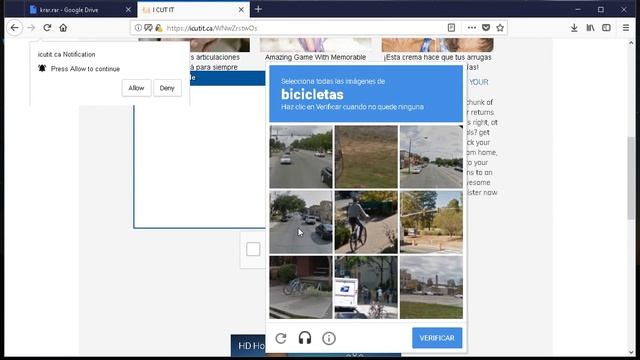Viewport: 640px width, 360px height.
Task: Open captcha help info icon
Action: (329, 338)
